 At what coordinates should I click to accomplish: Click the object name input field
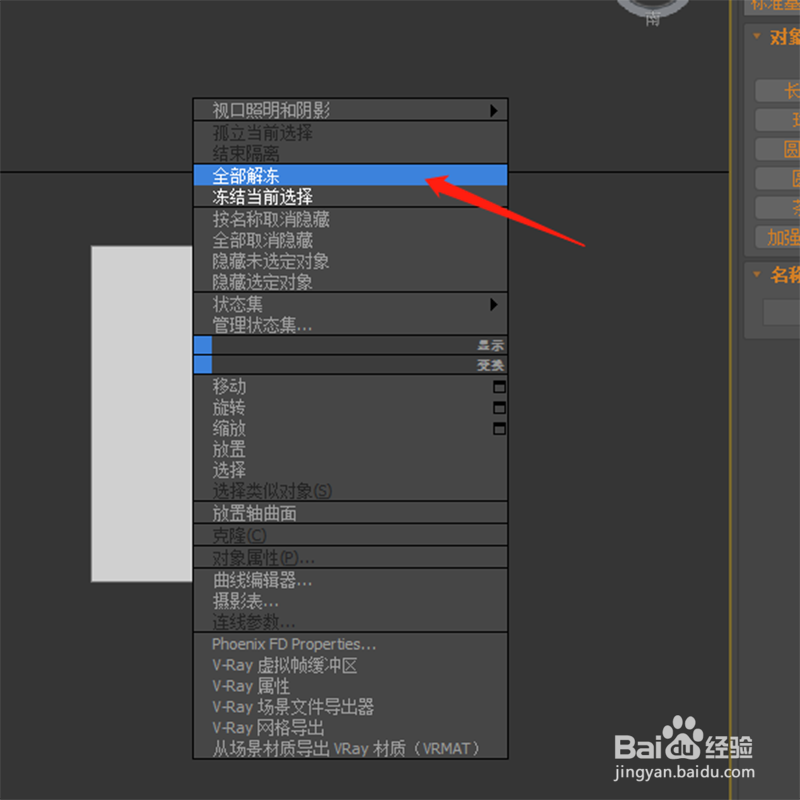pos(782,312)
